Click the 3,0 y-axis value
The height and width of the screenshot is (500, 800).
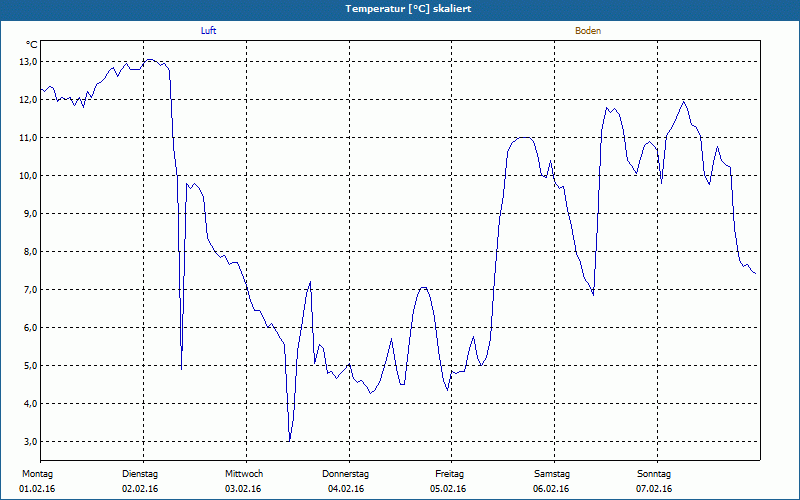[30, 441]
